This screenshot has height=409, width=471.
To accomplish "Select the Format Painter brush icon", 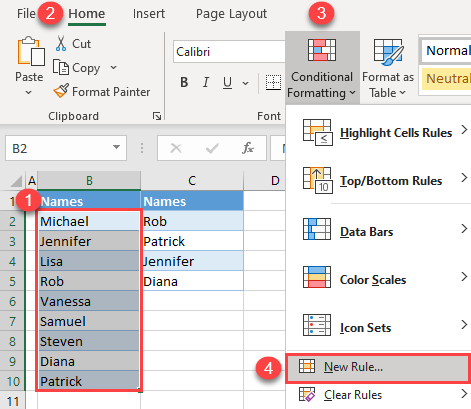I will 61,91.
